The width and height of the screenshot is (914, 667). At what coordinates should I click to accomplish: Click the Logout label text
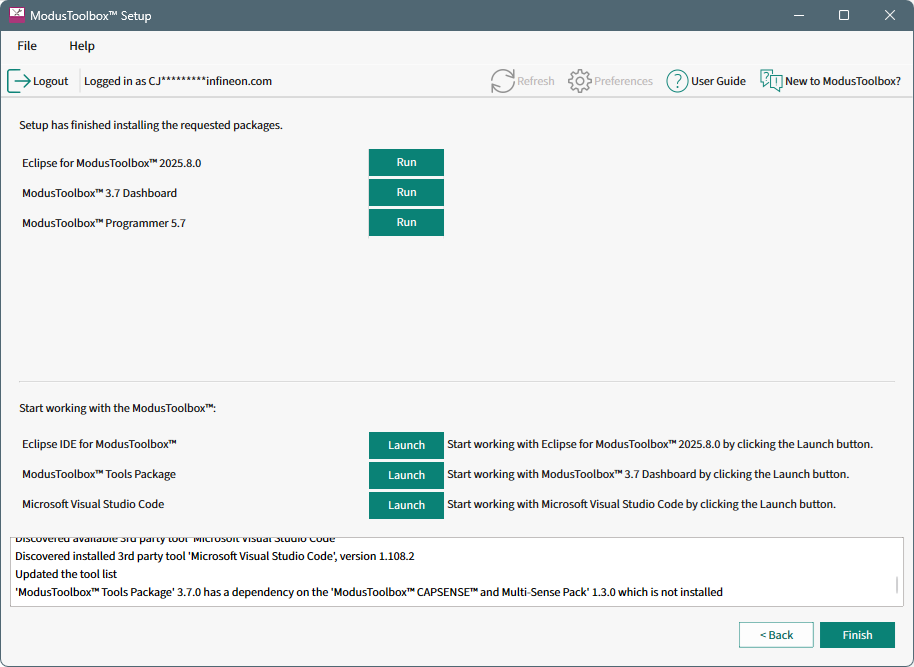pyautogui.click(x=51, y=81)
